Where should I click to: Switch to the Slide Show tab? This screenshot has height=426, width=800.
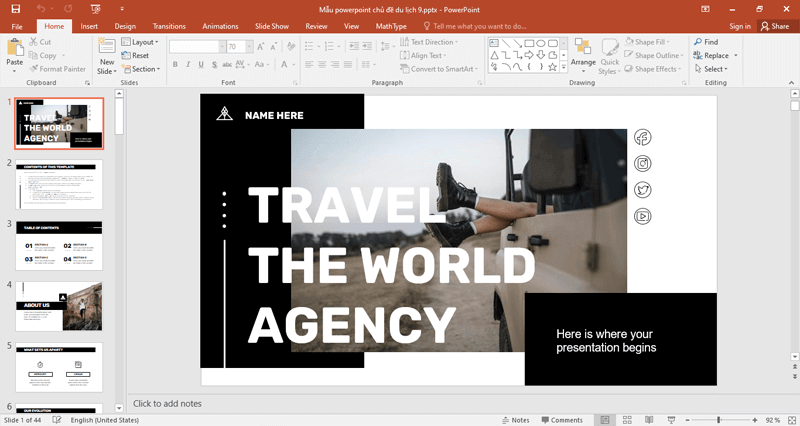click(272, 26)
